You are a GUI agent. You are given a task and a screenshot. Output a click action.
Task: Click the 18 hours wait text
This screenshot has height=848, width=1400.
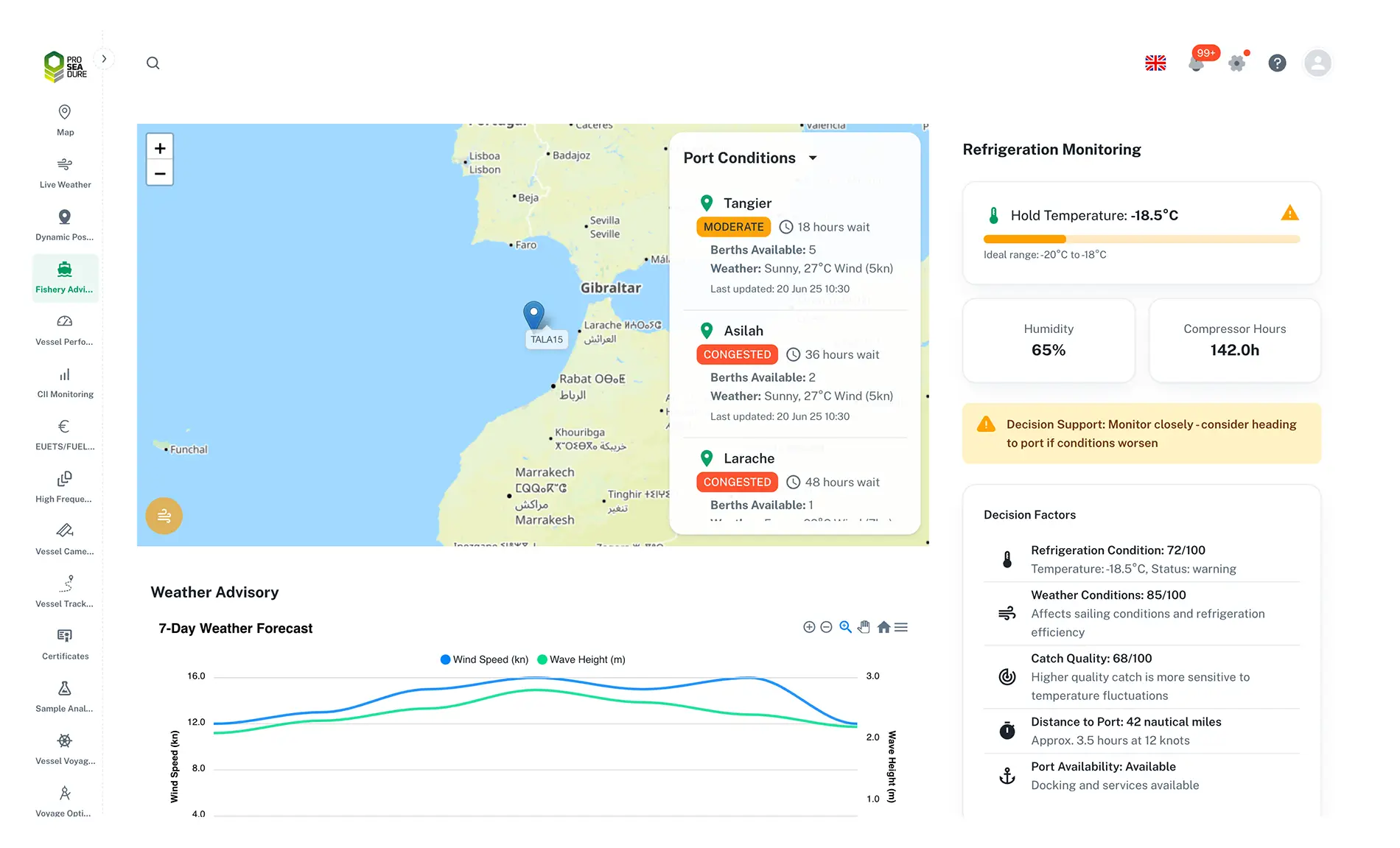pyautogui.click(x=833, y=227)
